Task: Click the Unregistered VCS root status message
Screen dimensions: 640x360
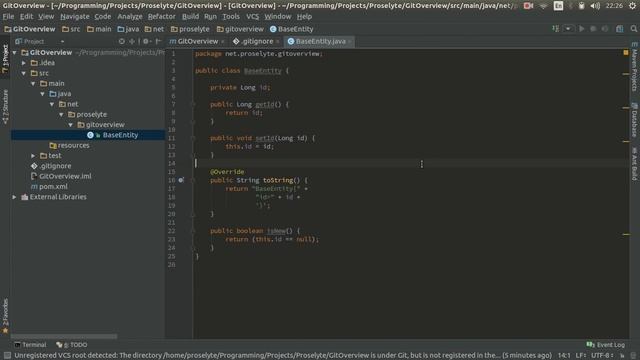Action: (x=282, y=356)
